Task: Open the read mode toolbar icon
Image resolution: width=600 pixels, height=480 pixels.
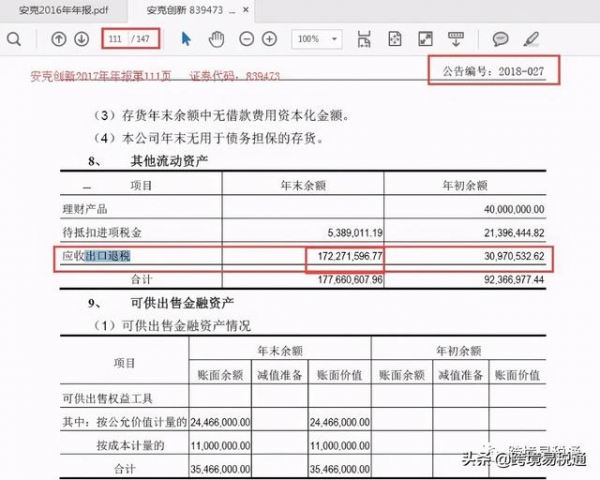Action: pos(456,39)
